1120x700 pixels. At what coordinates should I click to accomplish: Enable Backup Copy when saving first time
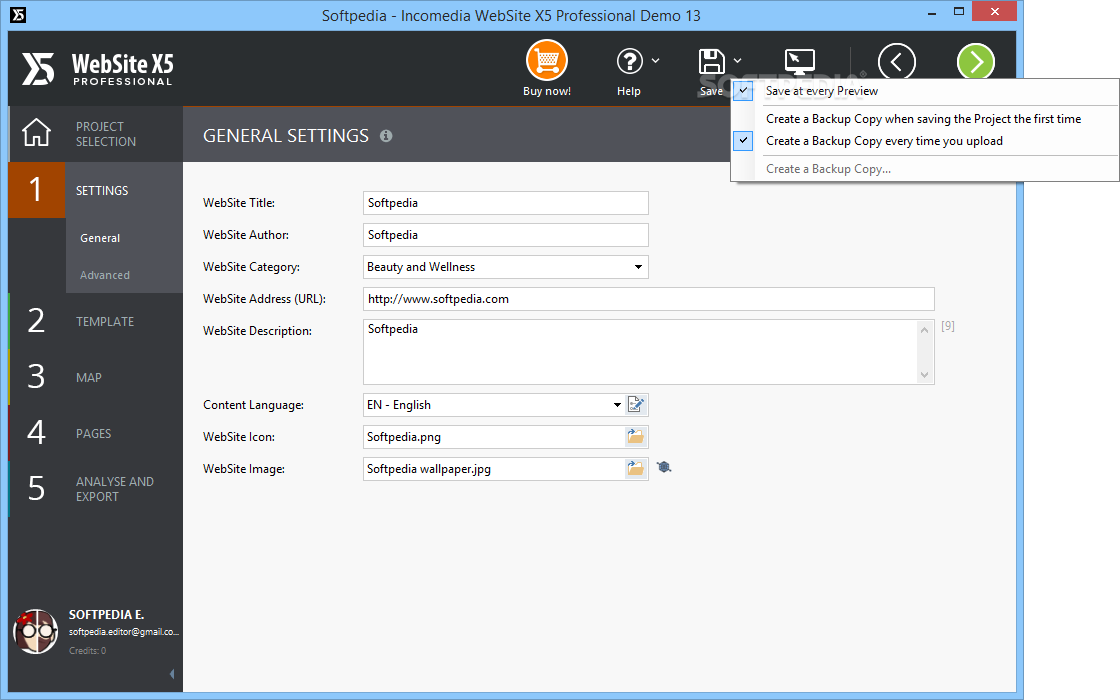coord(924,119)
